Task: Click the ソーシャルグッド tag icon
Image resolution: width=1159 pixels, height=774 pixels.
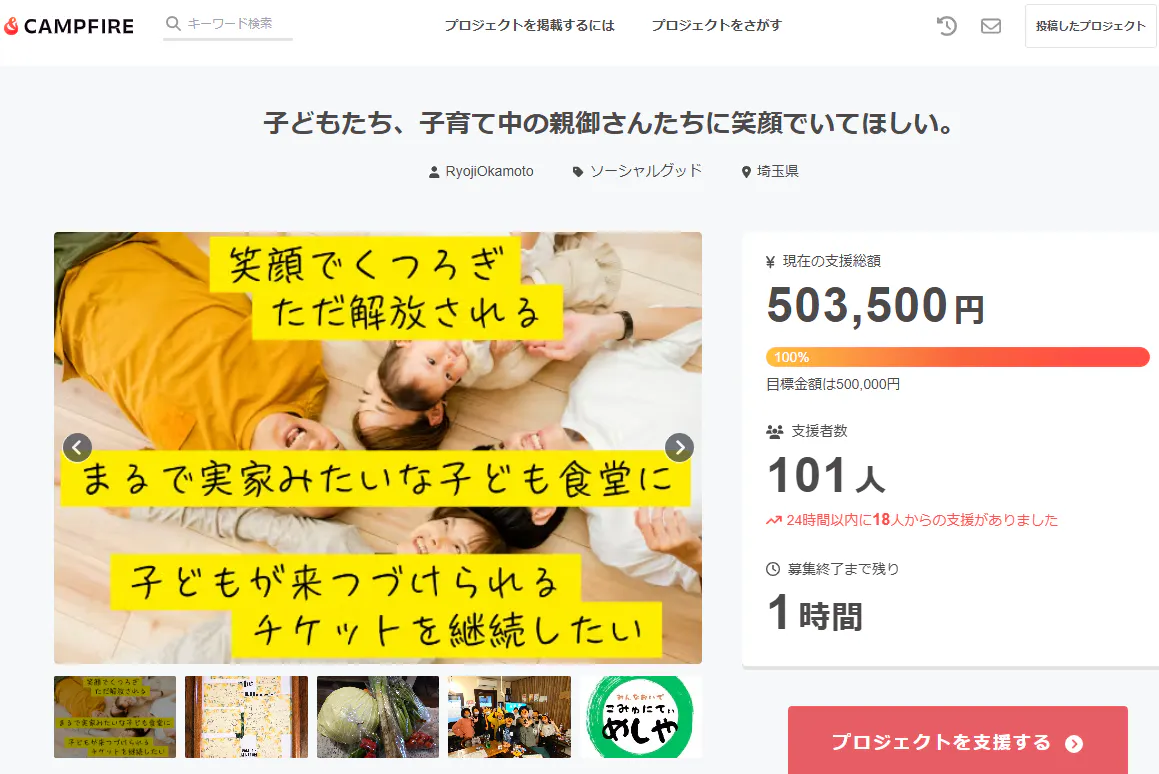Action: point(578,172)
